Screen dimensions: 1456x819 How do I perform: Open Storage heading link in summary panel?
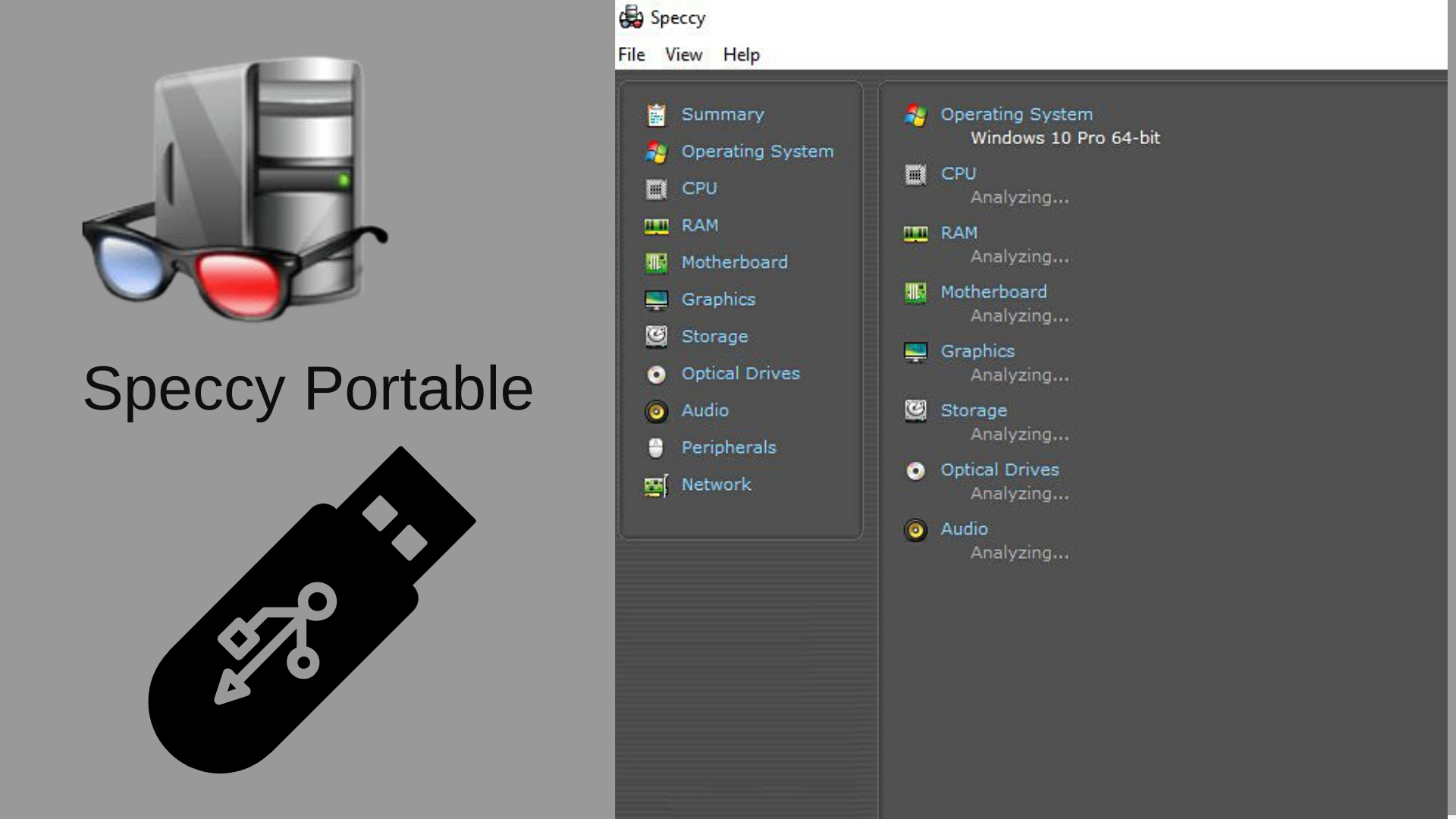[x=974, y=410]
